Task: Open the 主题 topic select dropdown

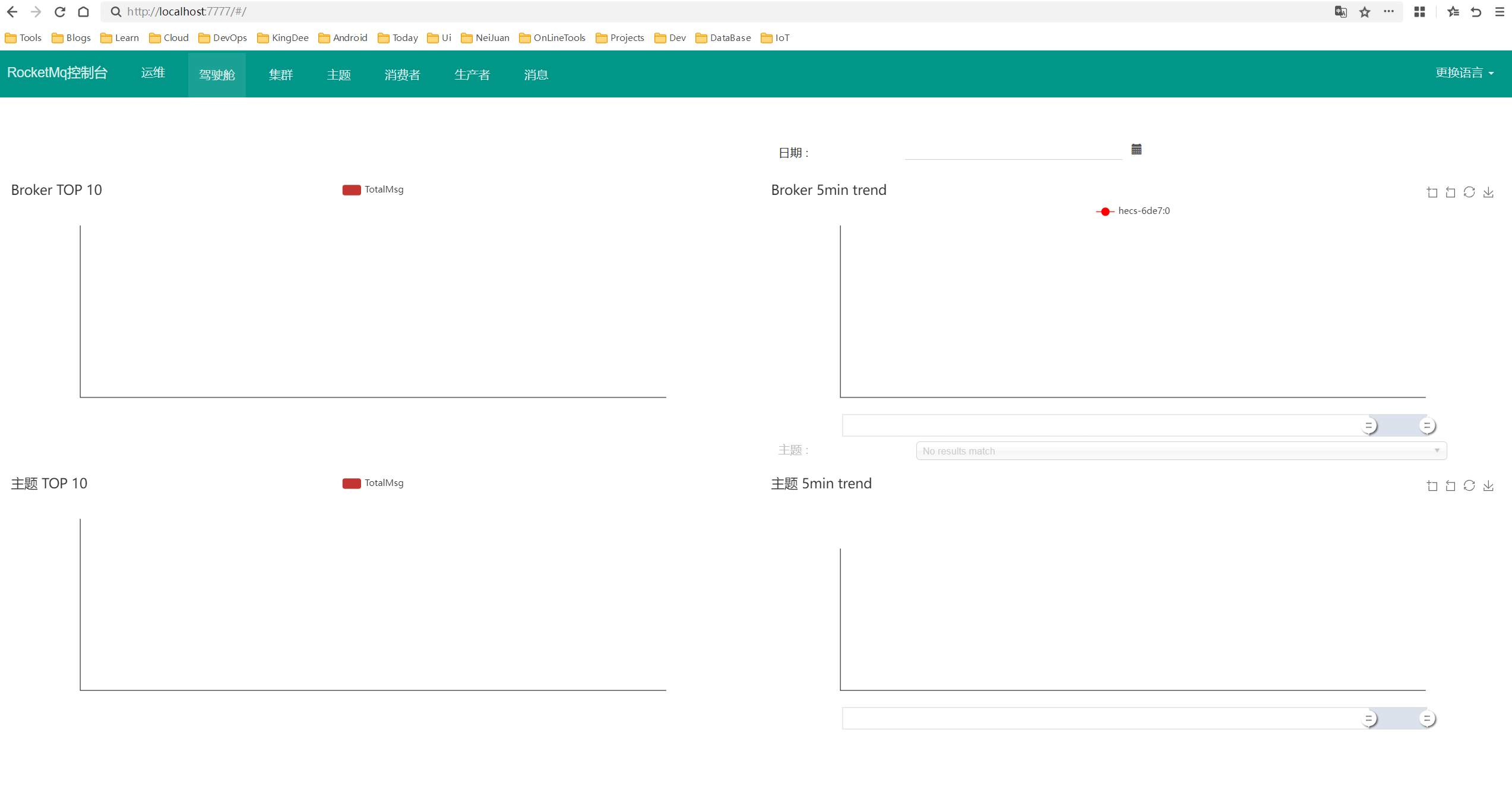Action: click(x=1181, y=451)
